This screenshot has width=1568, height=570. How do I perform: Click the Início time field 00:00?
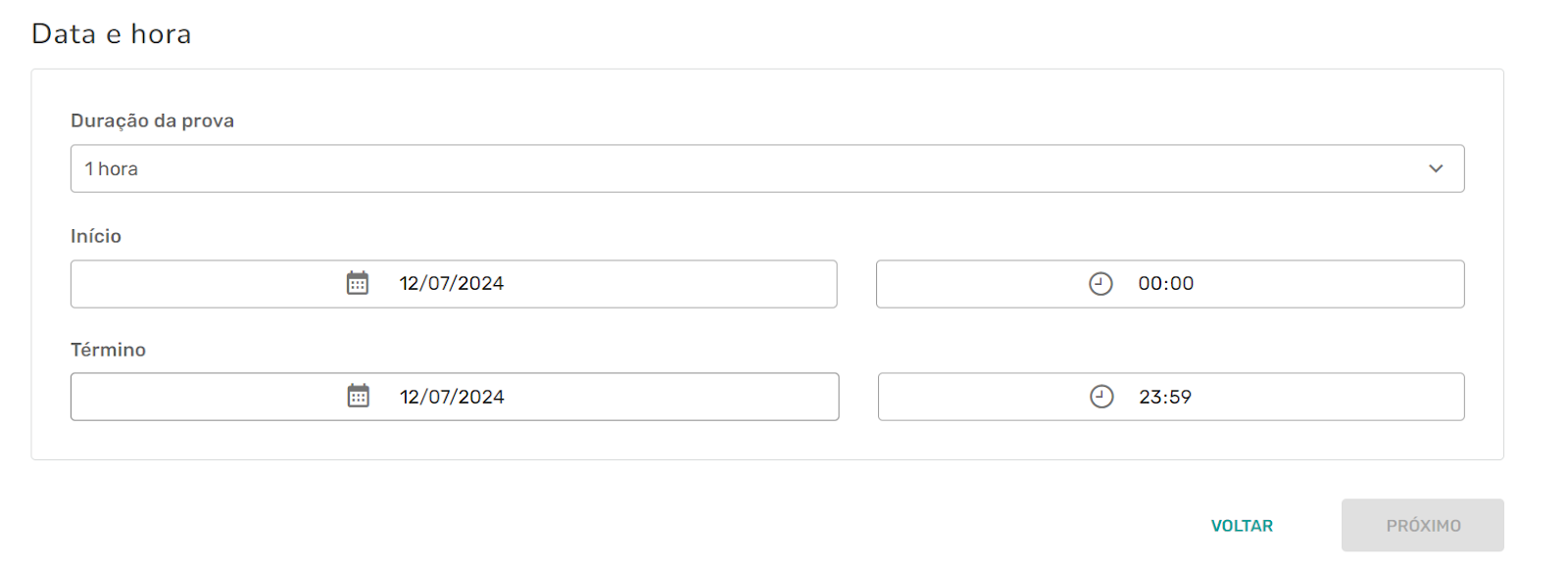tap(1166, 284)
